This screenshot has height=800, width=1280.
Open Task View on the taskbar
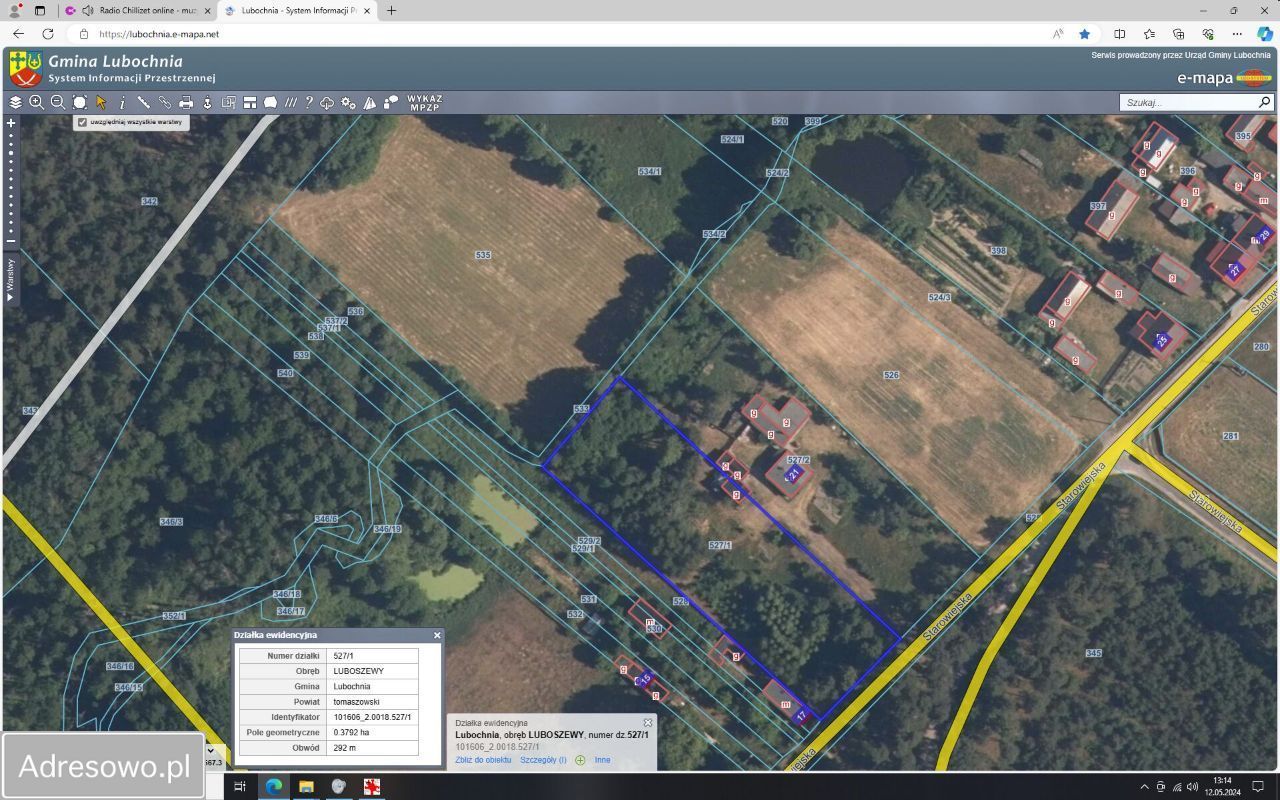(240, 786)
